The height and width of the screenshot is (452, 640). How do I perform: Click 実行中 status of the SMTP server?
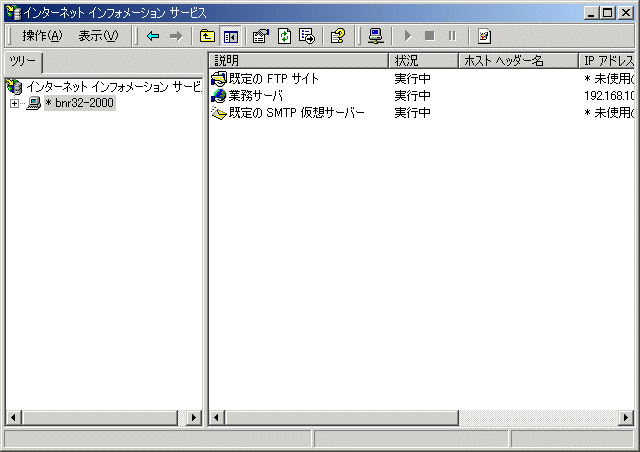[412, 113]
